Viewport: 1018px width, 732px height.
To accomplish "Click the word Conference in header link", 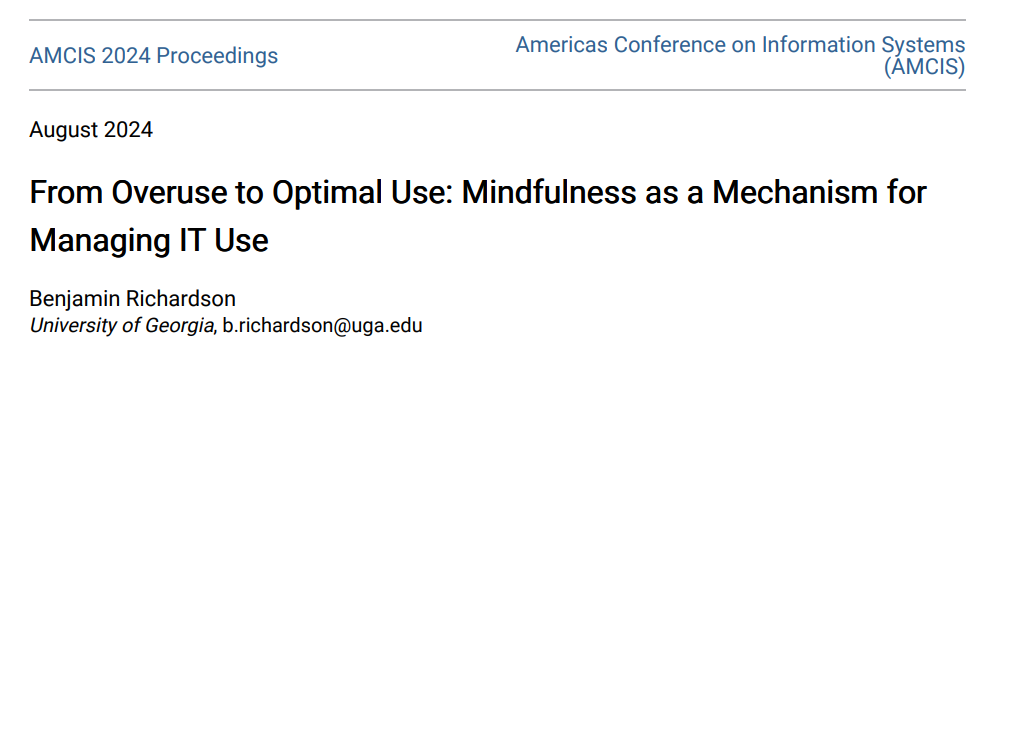I will [x=669, y=45].
